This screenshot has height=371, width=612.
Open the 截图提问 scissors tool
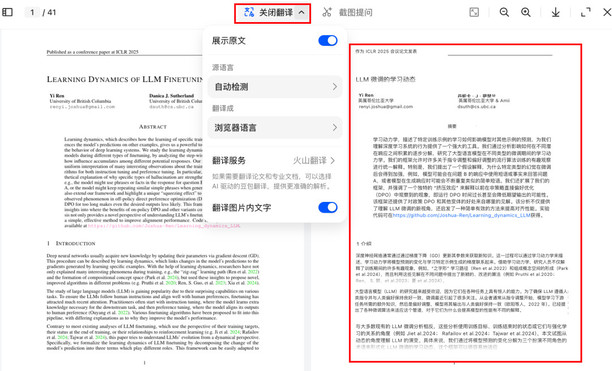327,12
